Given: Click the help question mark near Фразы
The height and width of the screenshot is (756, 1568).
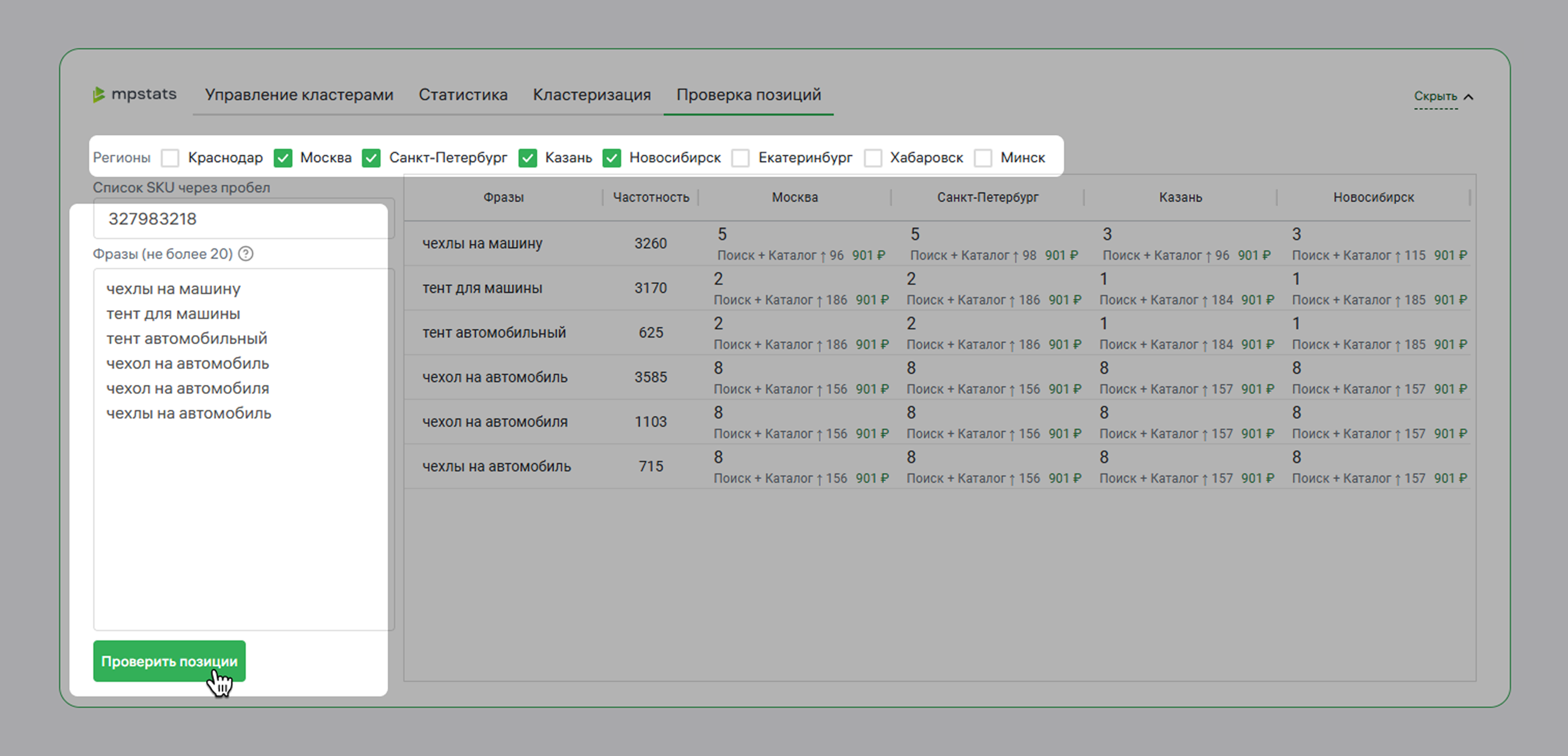Looking at the screenshot, I should 246,254.
